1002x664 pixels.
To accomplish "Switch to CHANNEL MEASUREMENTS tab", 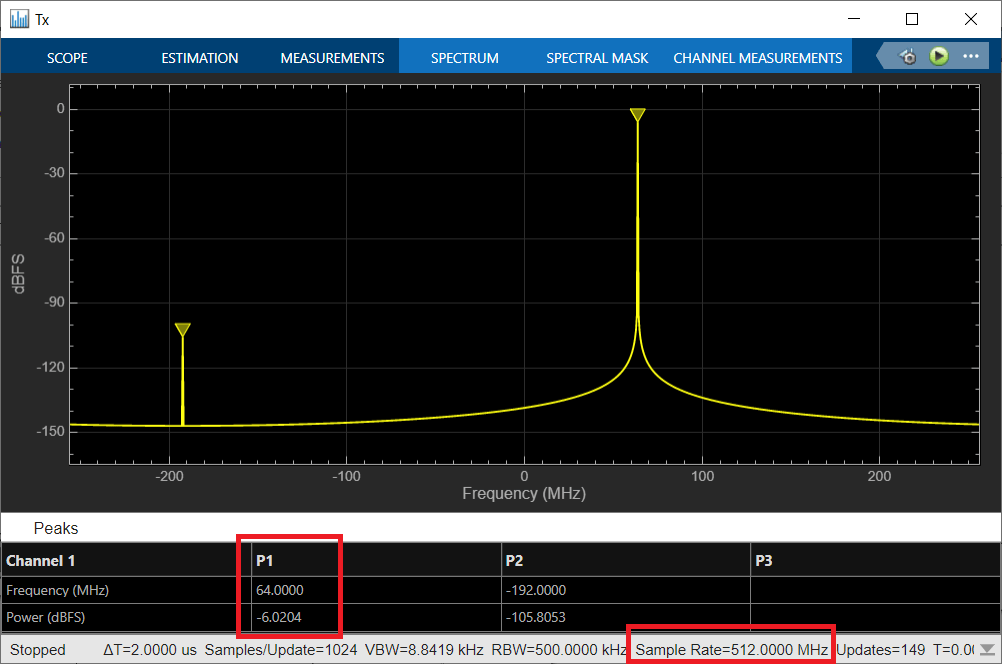I will (x=758, y=58).
